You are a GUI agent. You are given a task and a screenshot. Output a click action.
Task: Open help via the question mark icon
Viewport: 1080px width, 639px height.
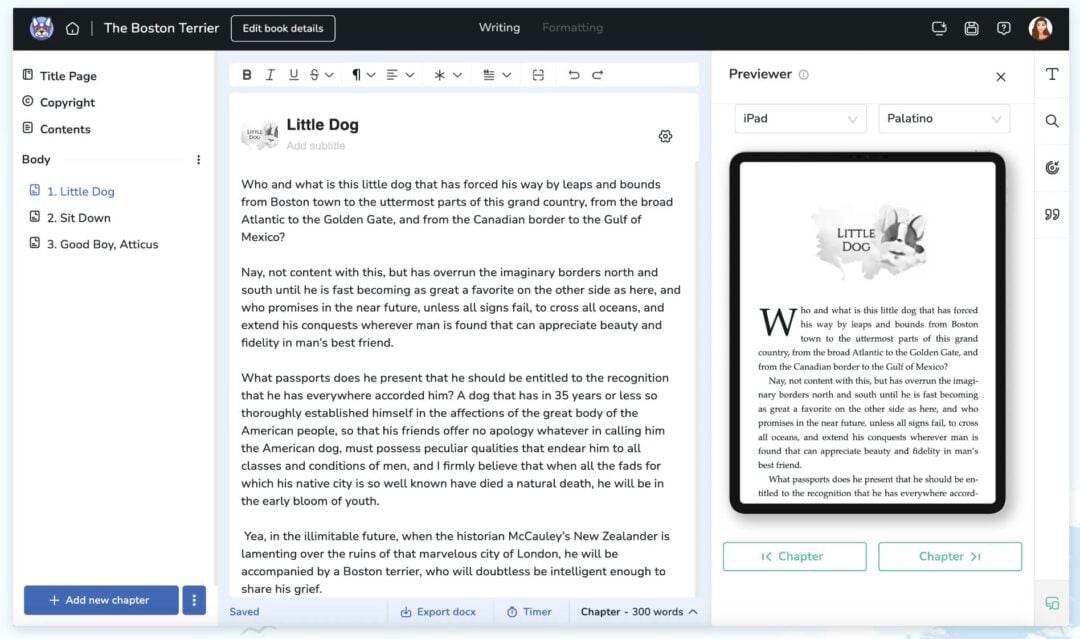point(1004,29)
